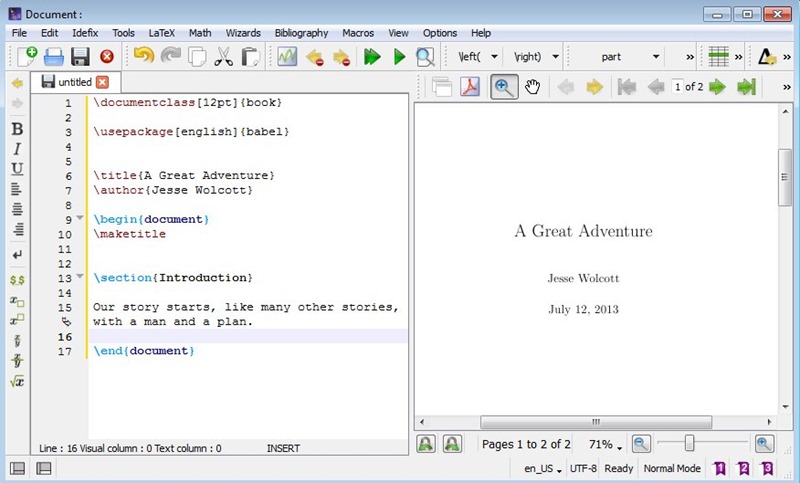Expand hidden toolbar items after part dropdown
The height and width of the screenshot is (483, 800).
[690, 57]
